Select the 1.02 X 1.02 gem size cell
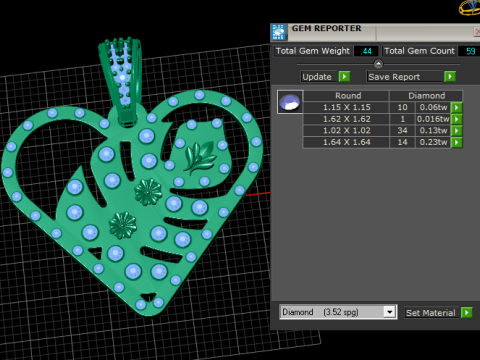 pyautogui.click(x=346, y=131)
